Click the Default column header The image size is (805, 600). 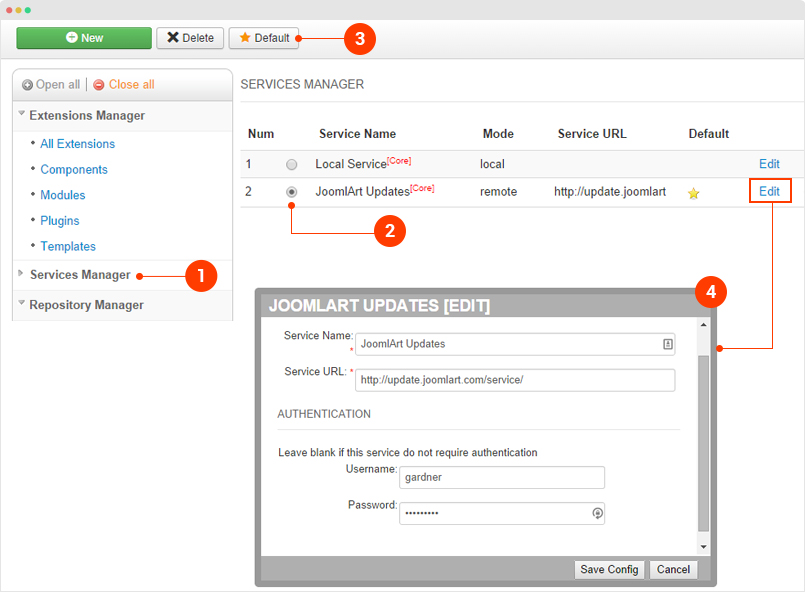click(x=708, y=134)
